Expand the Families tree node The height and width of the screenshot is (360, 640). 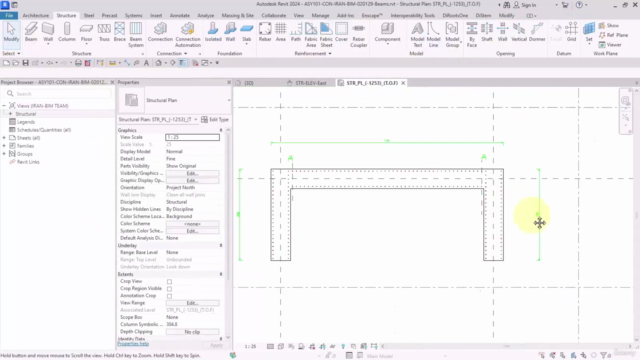click(x=4, y=146)
